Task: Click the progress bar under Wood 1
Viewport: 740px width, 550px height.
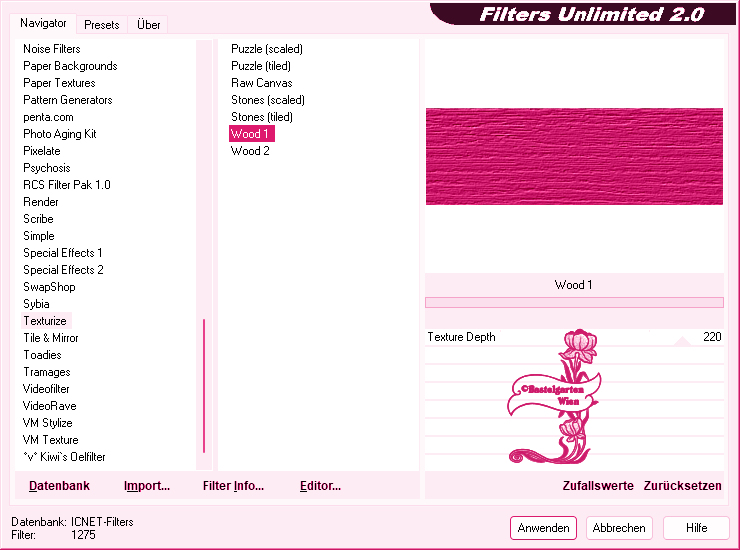Action: (x=574, y=303)
